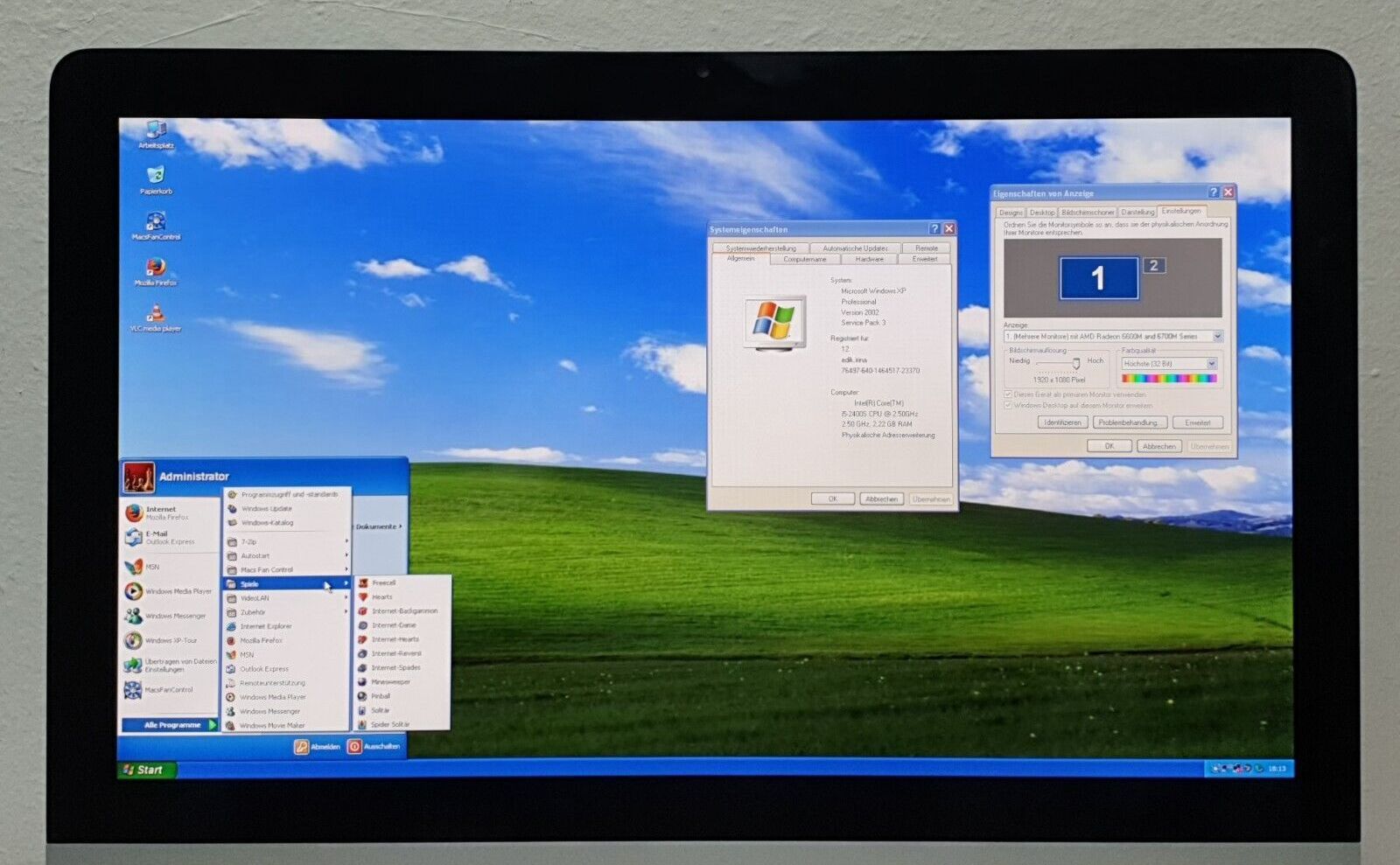1400x865 pixels.
Task: Launch Pinball from the games list
Action: click(x=380, y=696)
